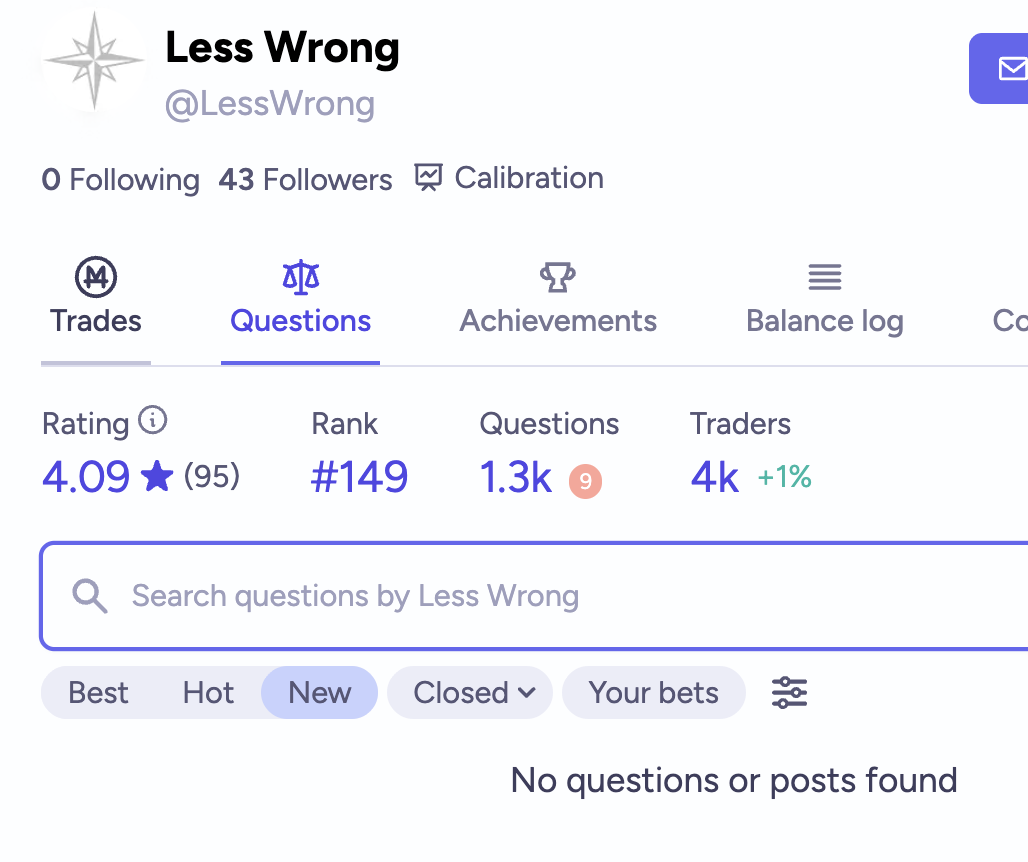Click the search magnifier icon
This screenshot has width=1028, height=862.
90,597
